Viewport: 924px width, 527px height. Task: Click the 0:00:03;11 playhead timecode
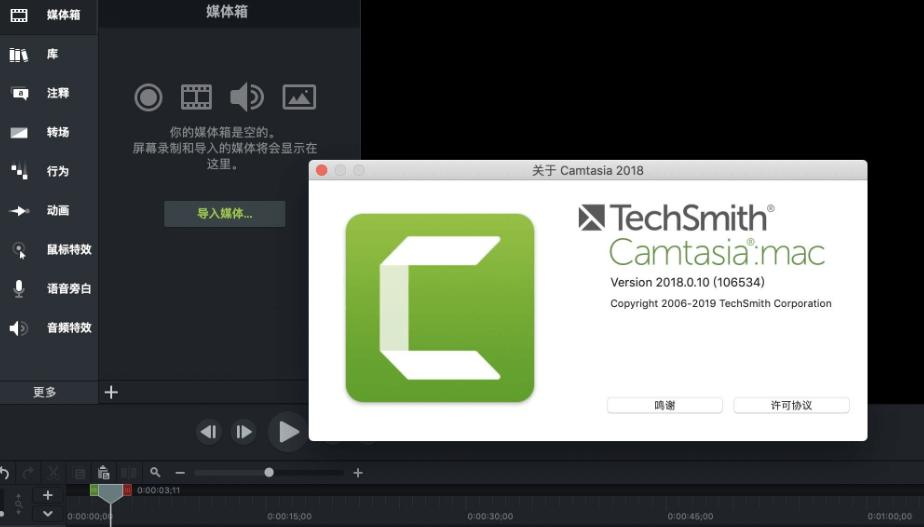159,490
